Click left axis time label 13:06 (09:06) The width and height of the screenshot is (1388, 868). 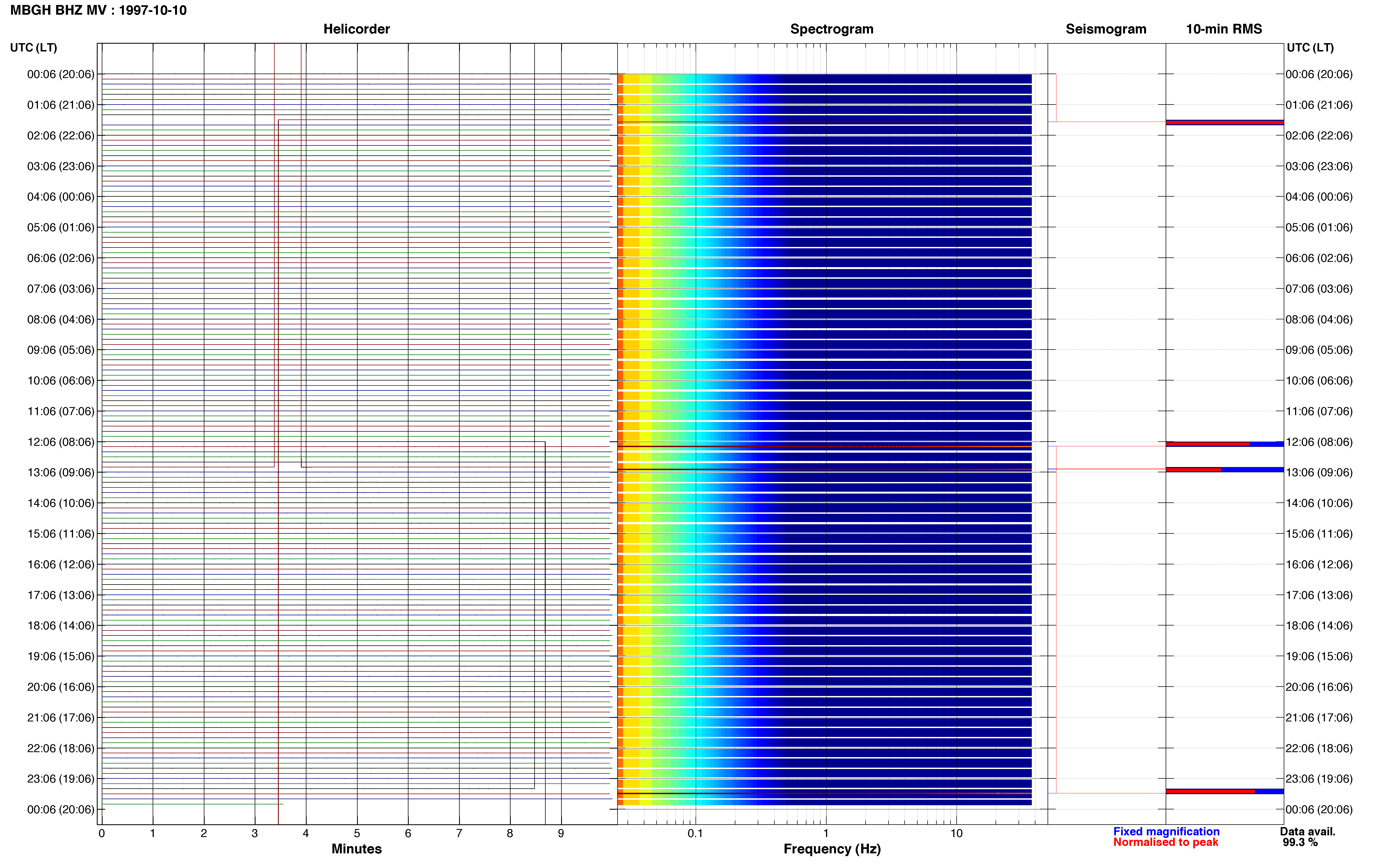point(61,473)
